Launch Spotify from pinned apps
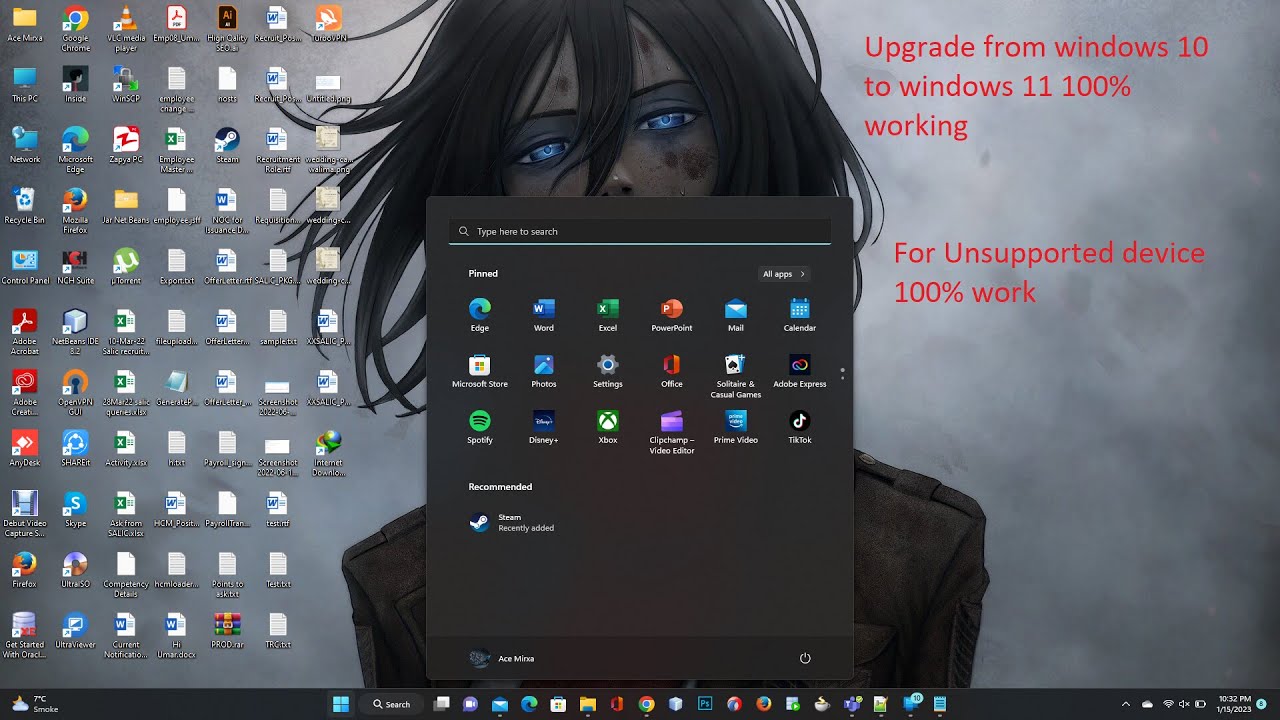The height and width of the screenshot is (720, 1280). pos(480,426)
